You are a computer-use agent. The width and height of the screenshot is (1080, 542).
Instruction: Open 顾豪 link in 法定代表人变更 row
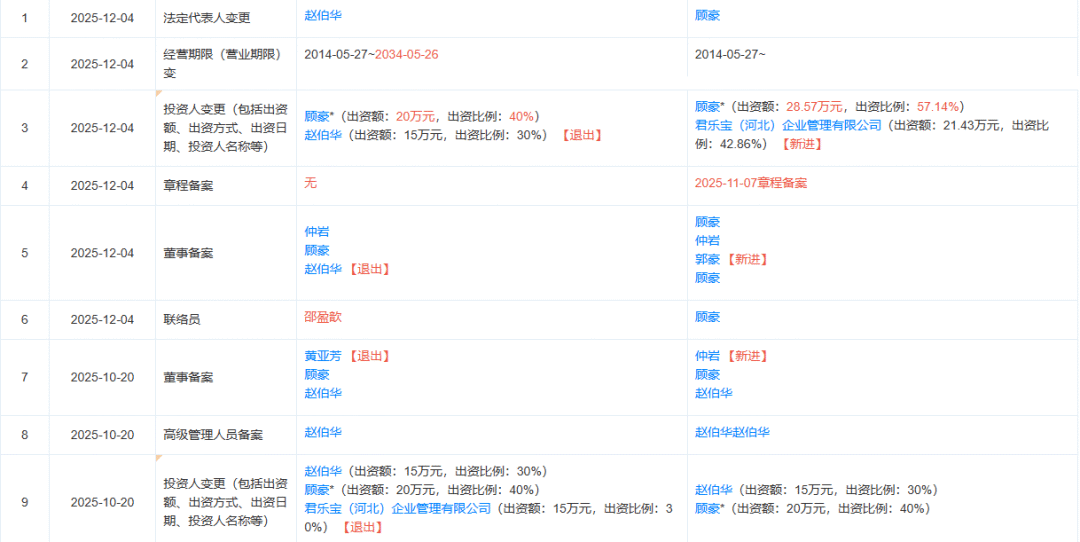707,16
